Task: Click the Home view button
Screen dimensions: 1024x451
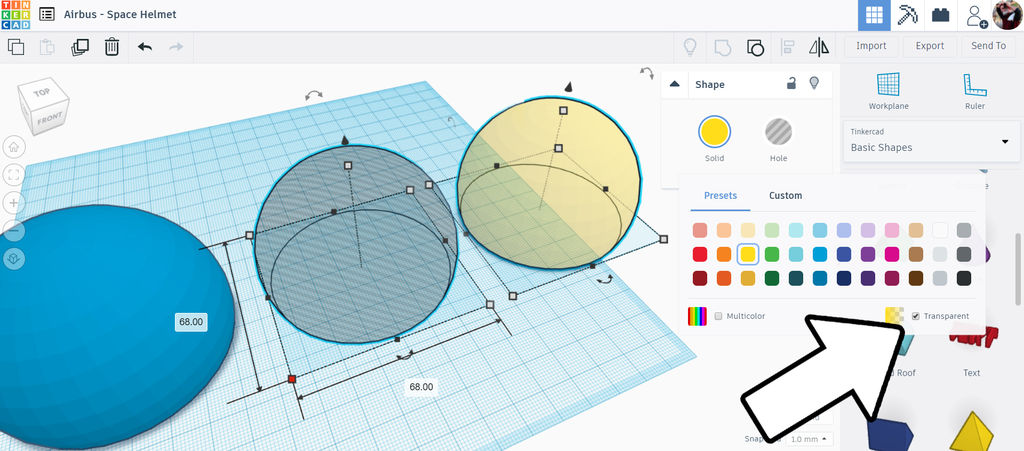Action: 14,147
